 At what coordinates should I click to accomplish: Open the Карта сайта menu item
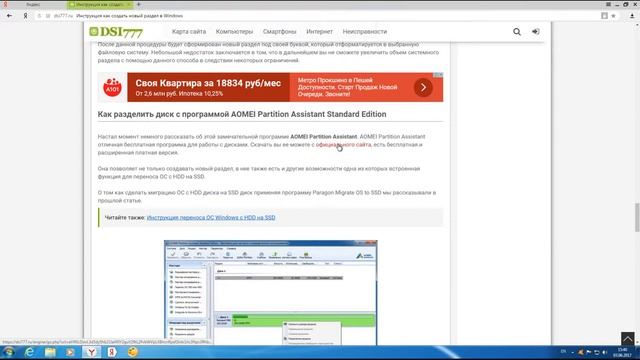pyautogui.click(x=189, y=31)
